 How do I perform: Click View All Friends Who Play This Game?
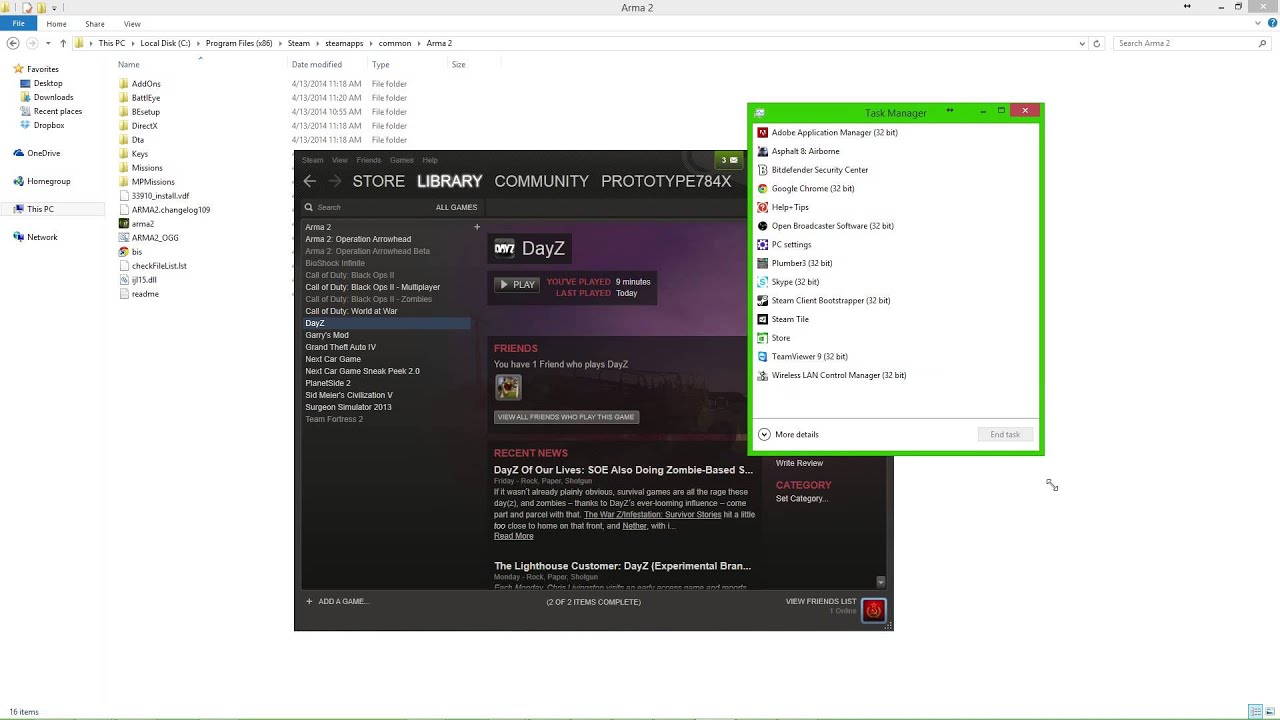click(x=566, y=417)
